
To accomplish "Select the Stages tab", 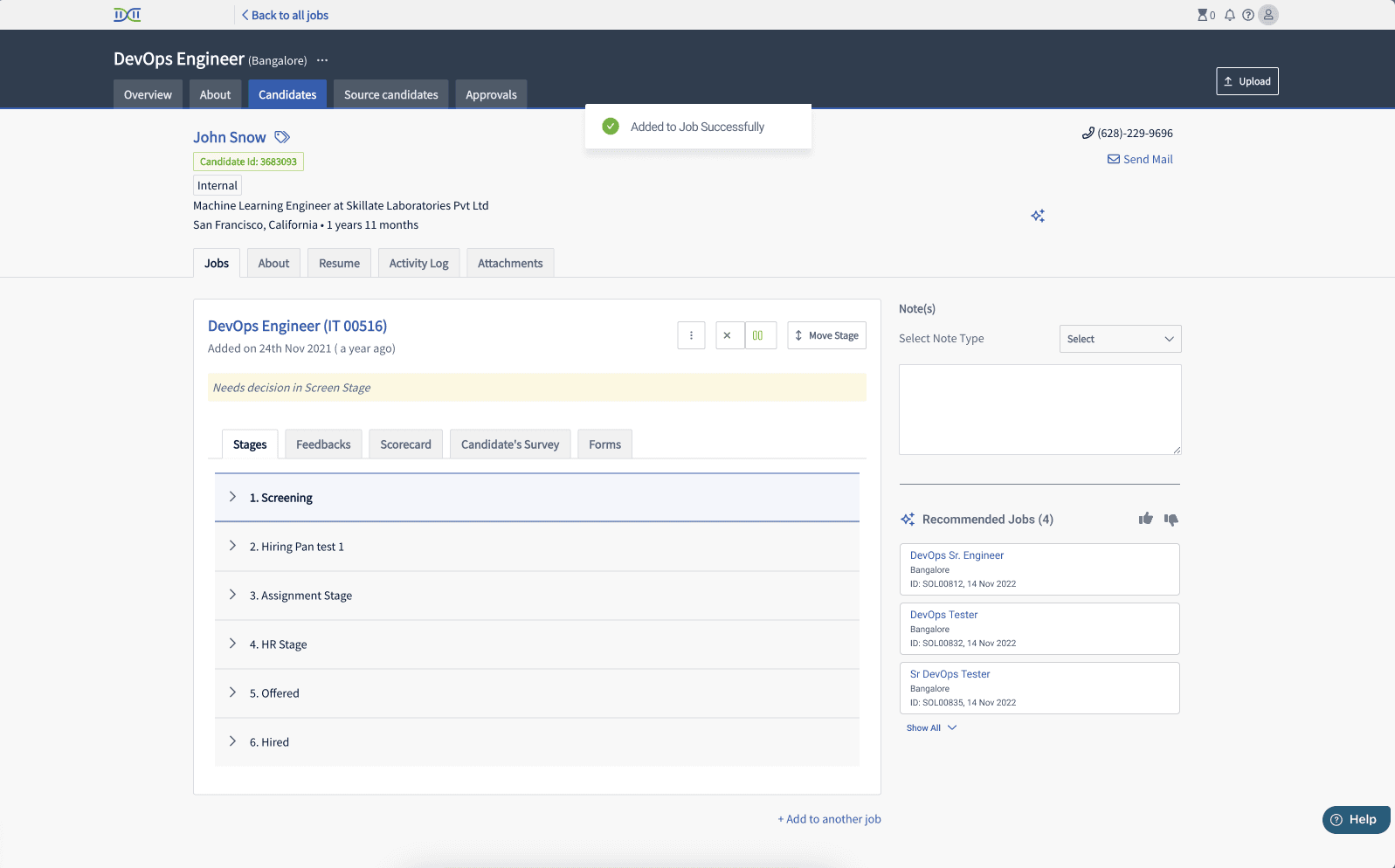I will click(250, 444).
